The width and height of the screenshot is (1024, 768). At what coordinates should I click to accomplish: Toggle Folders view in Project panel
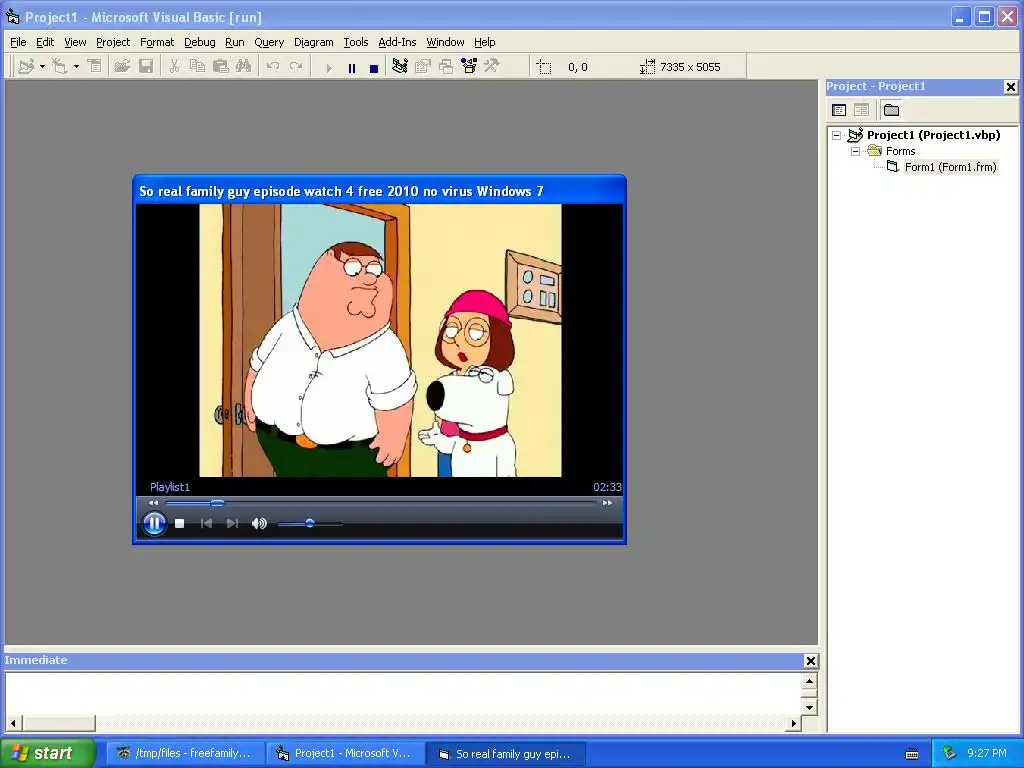[891, 110]
